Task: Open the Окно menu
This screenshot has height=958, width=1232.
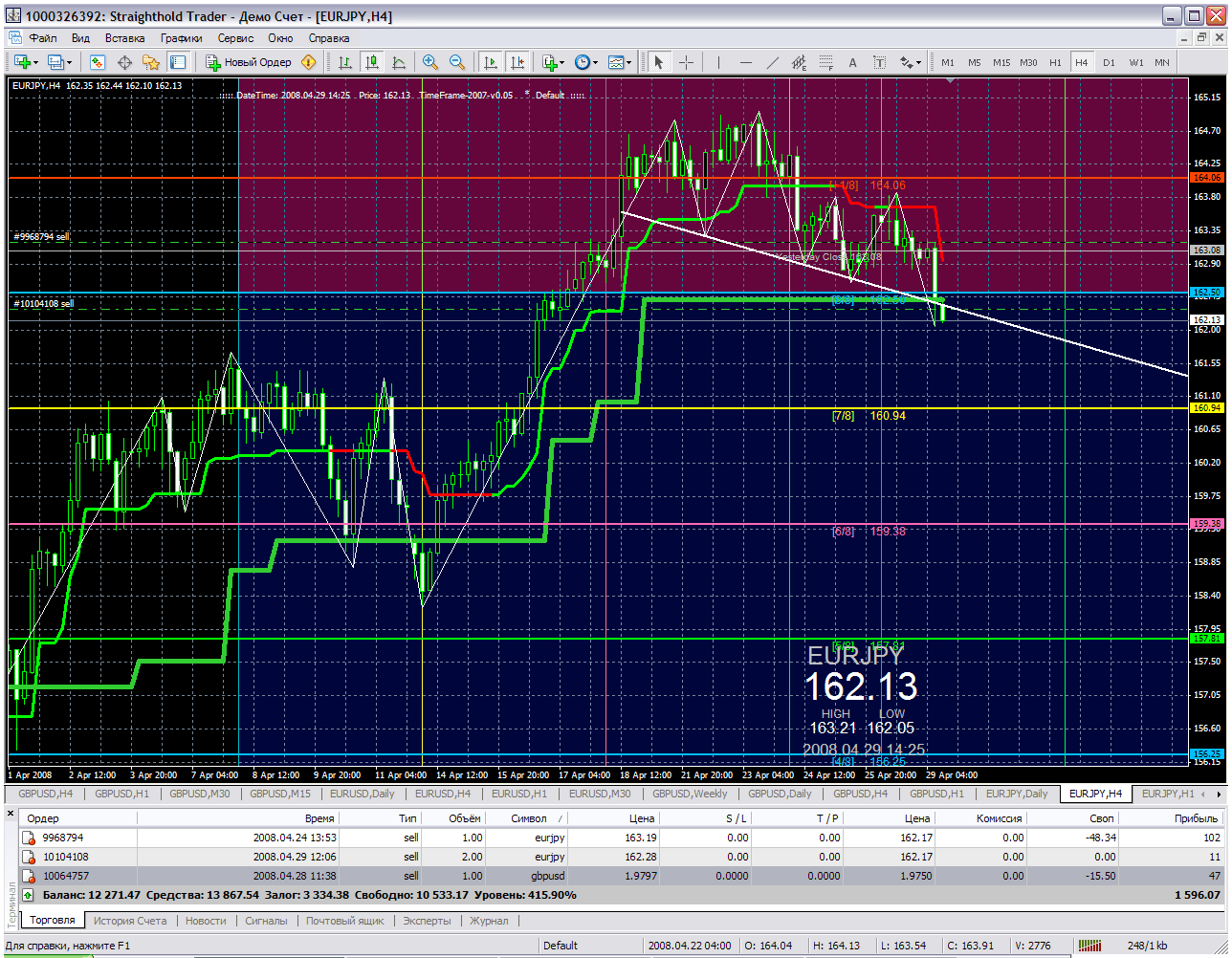Action: 280,38
